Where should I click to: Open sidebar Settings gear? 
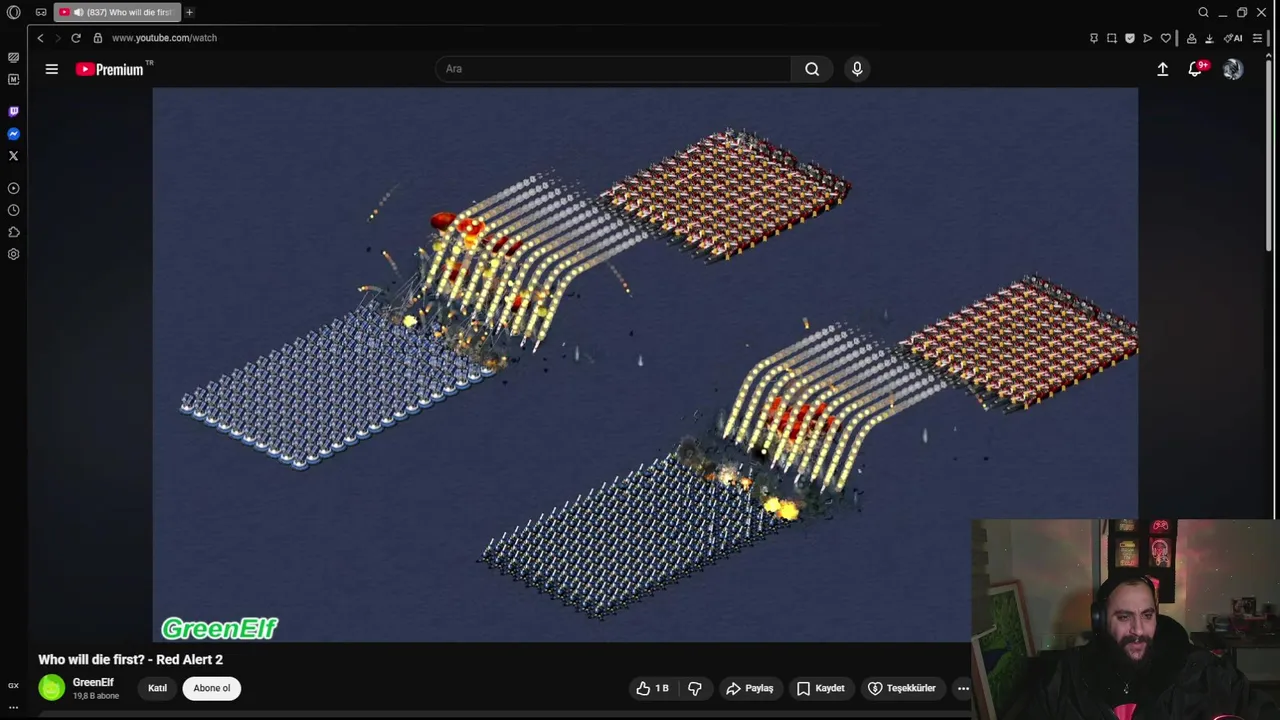tap(13, 254)
